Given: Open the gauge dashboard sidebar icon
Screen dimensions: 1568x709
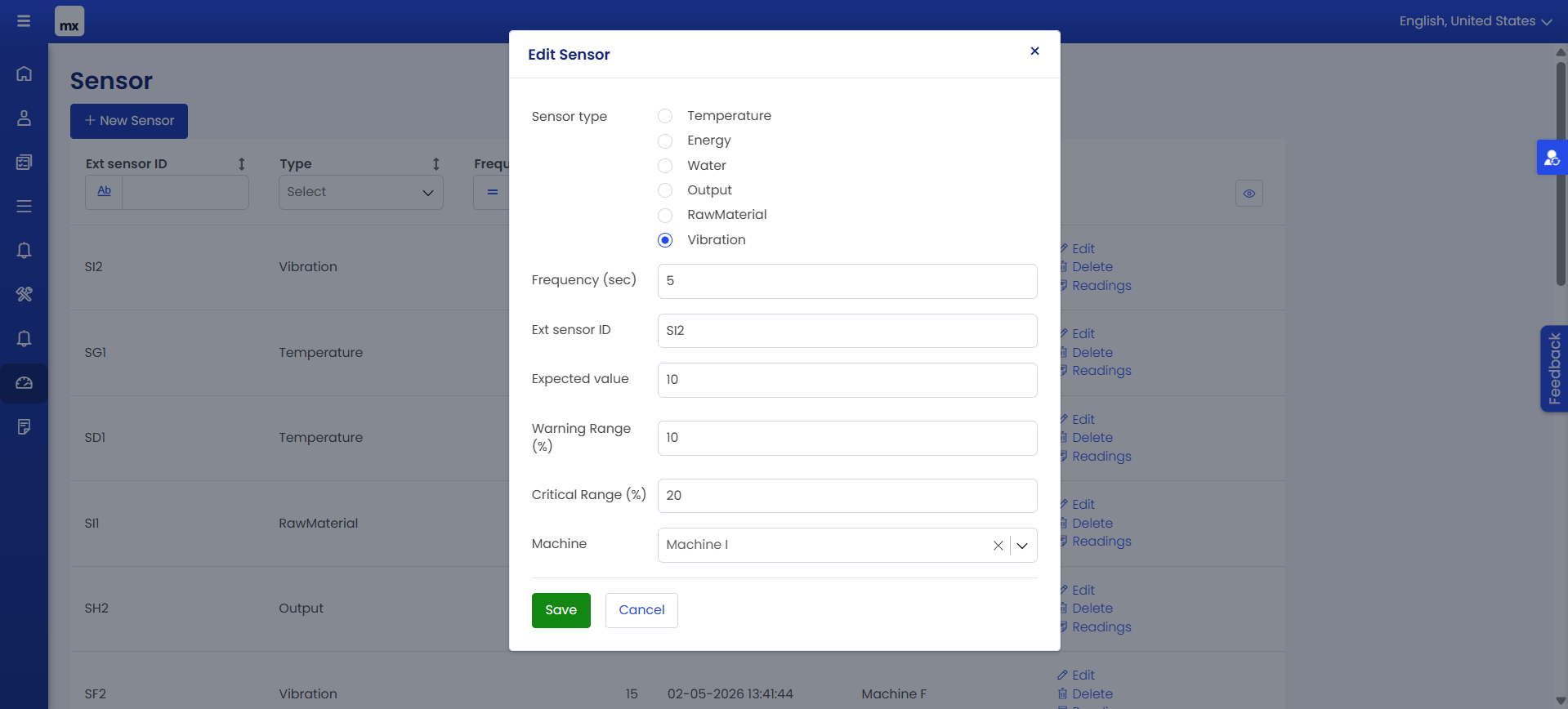Looking at the screenshot, I should pos(24,382).
